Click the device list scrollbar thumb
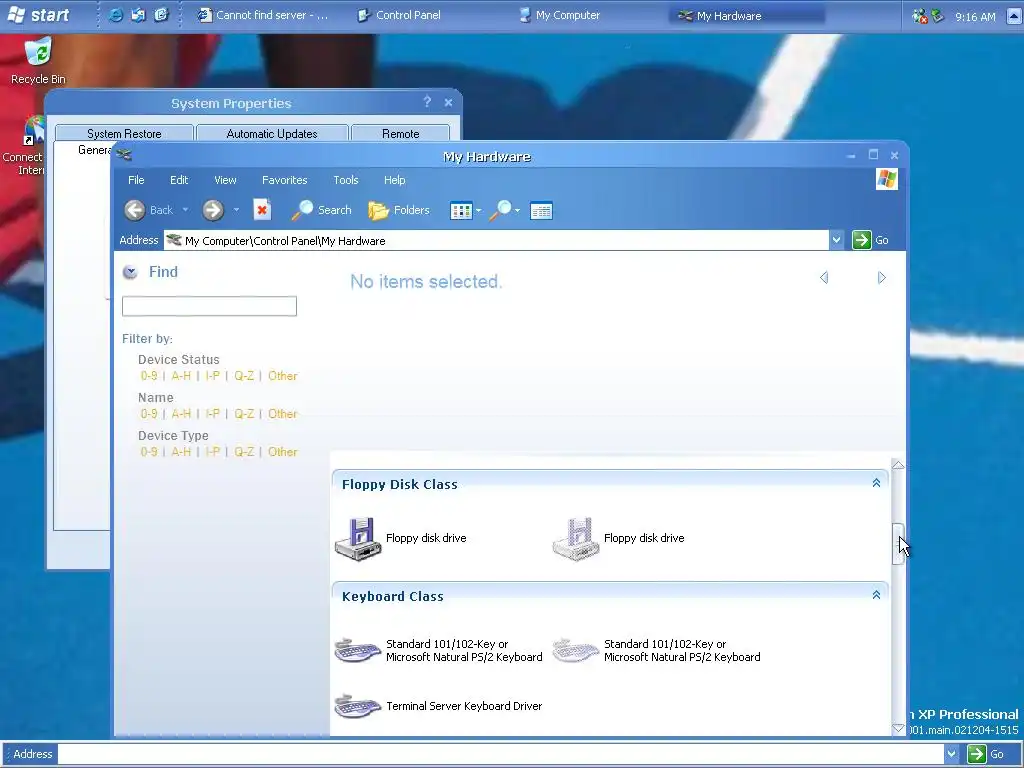 [899, 544]
